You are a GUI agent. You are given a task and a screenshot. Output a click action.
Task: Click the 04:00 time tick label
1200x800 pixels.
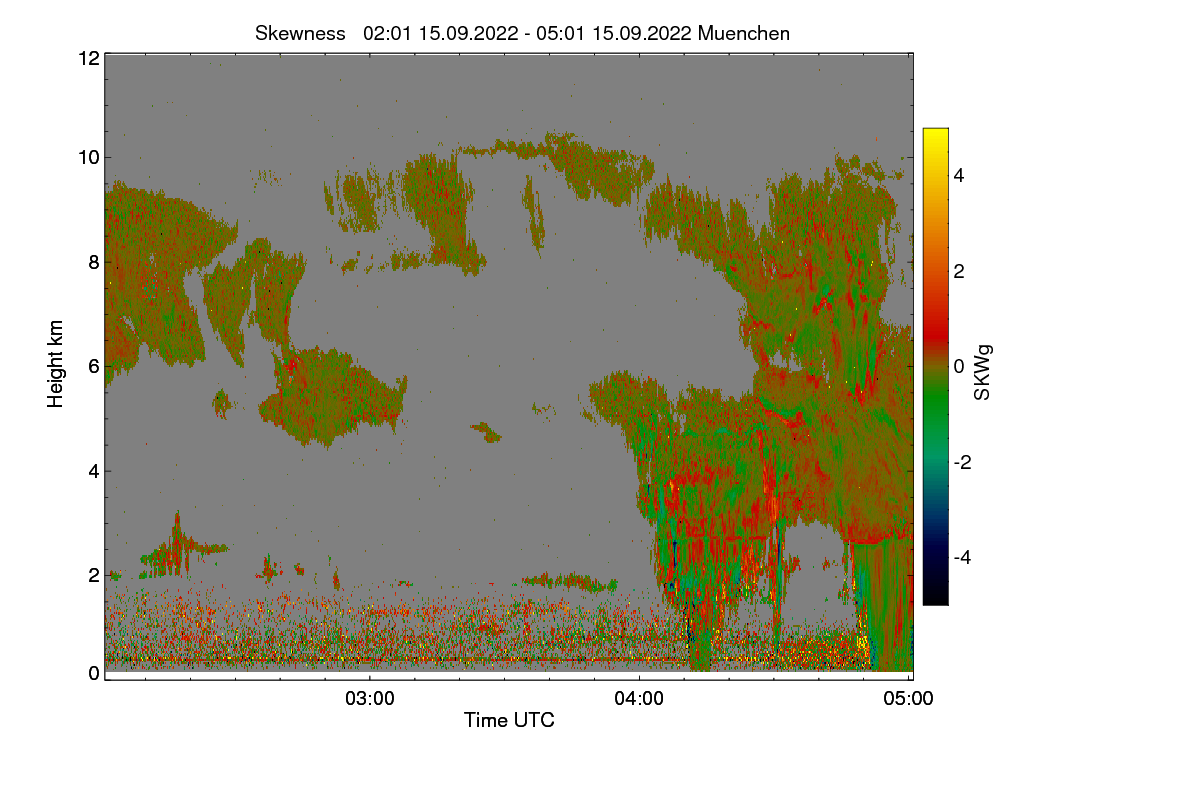(639, 698)
